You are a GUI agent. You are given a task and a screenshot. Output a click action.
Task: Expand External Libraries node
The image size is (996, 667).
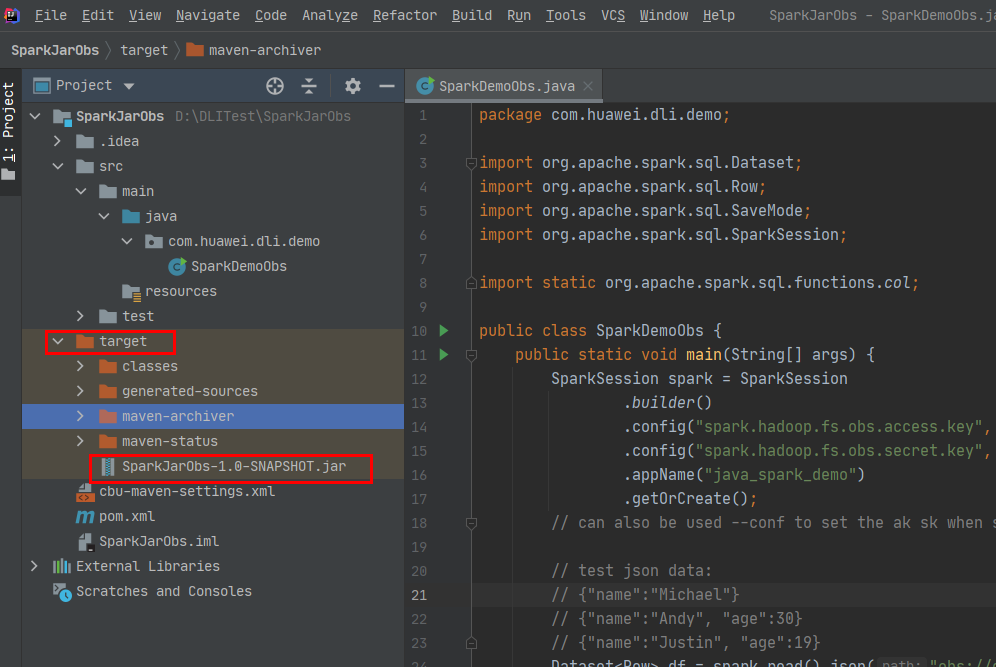pos(35,567)
